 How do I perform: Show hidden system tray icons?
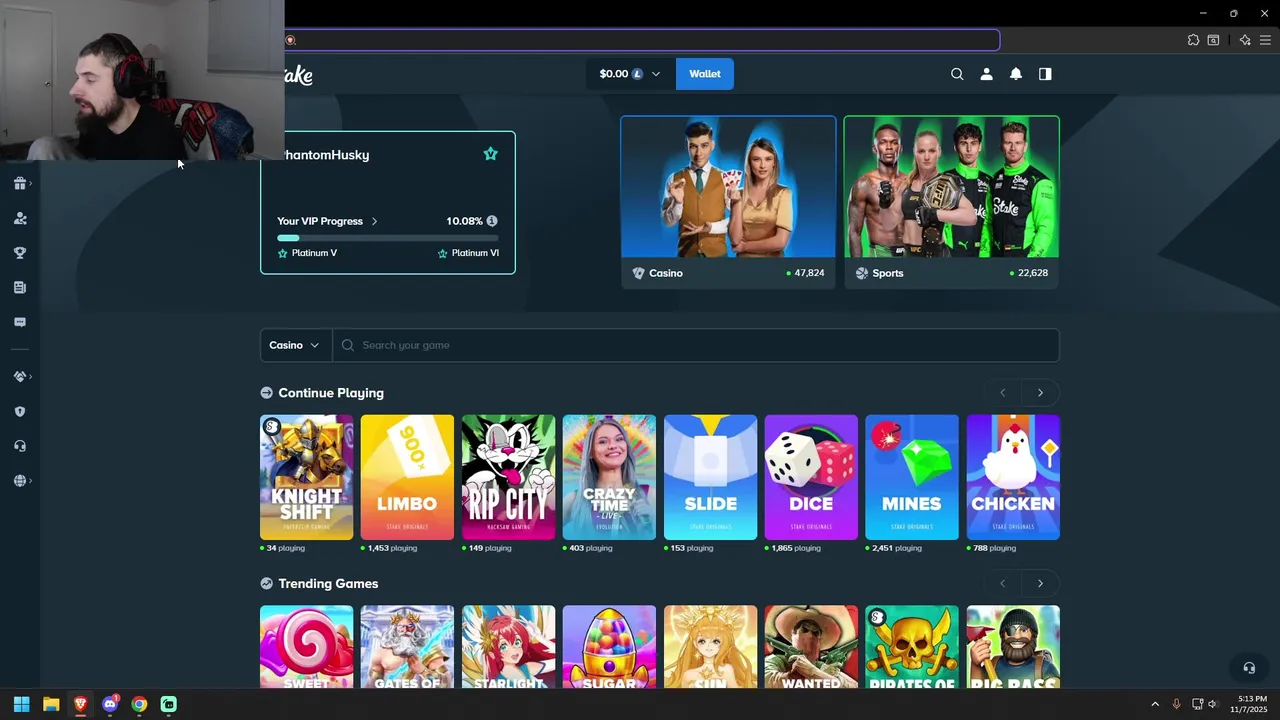pyautogui.click(x=1155, y=704)
